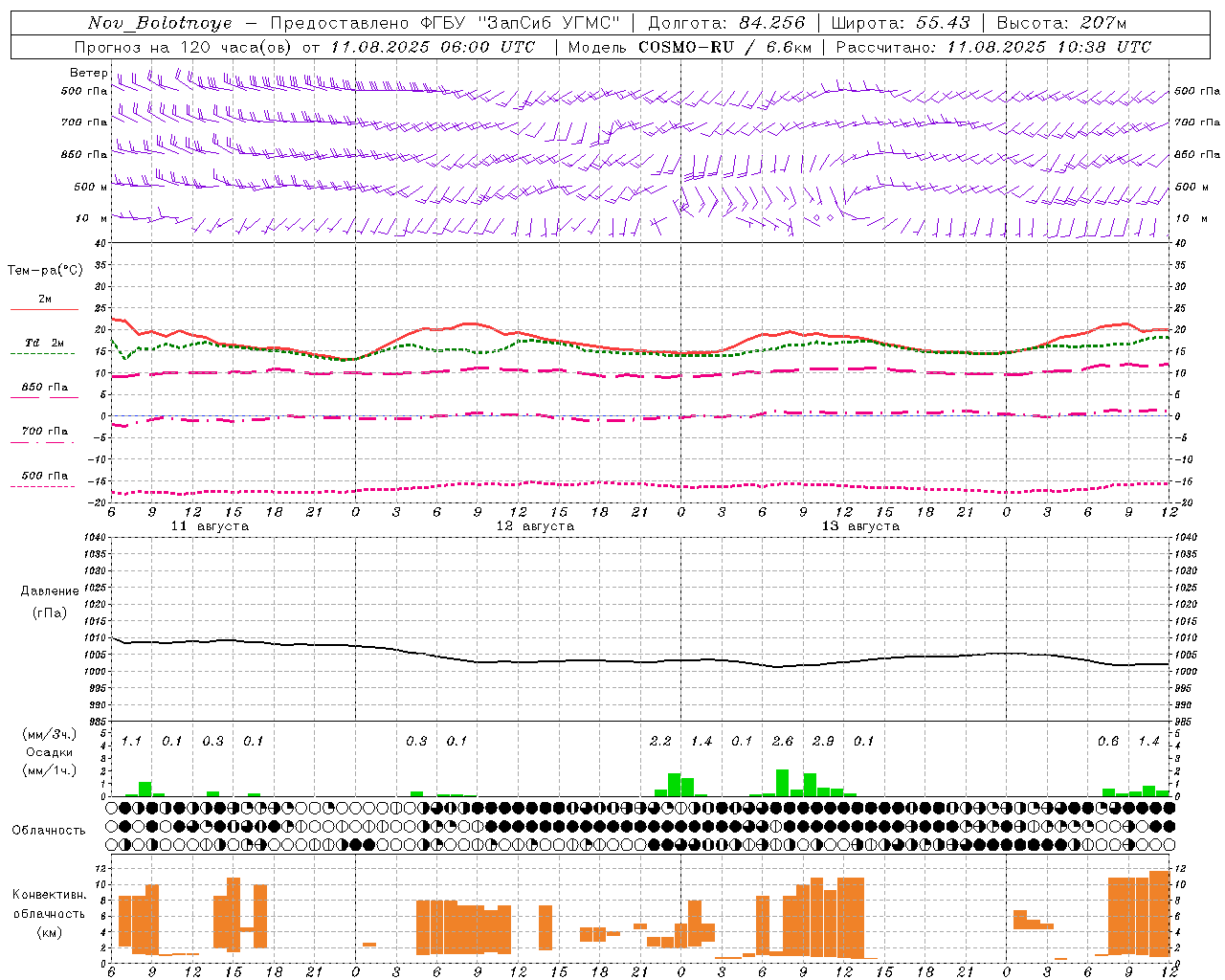Click the Тем-ра(°C) panel label
The image size is (1225, 980).
[45, 270]
